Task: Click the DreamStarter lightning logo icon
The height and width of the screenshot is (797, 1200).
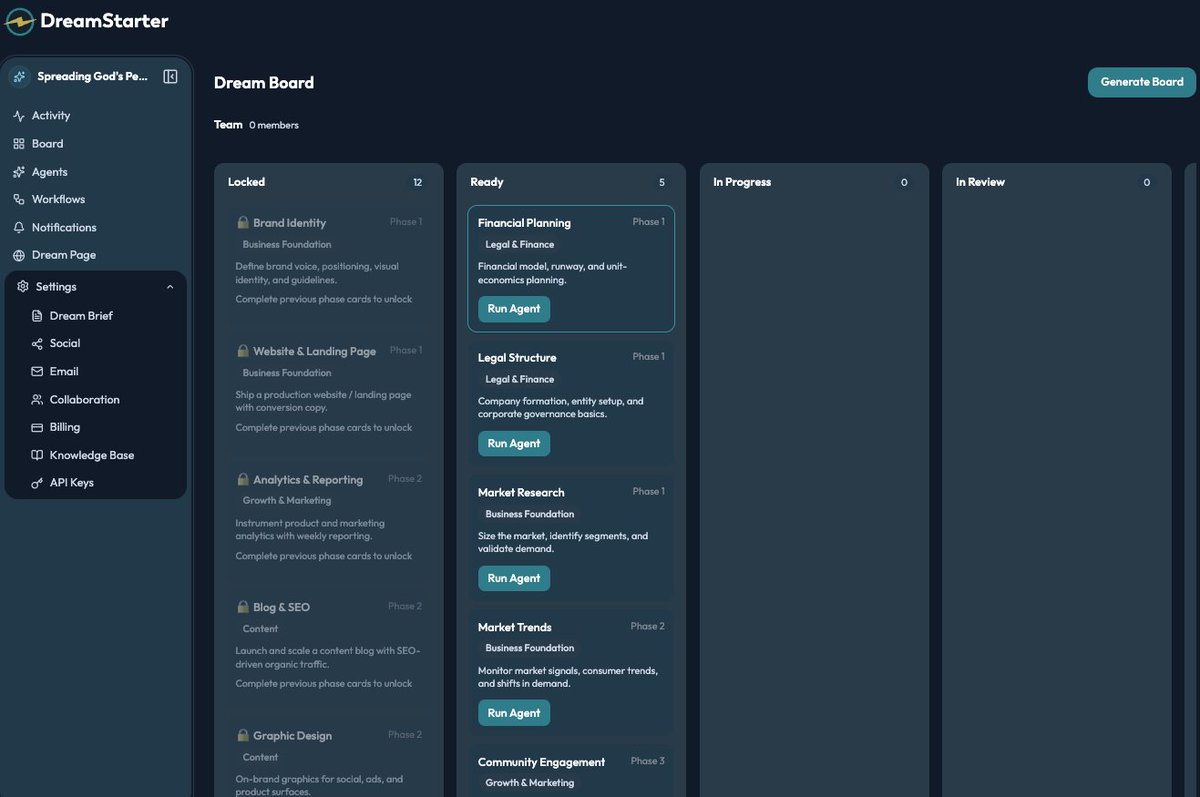Action: click(x=20, y=21)
